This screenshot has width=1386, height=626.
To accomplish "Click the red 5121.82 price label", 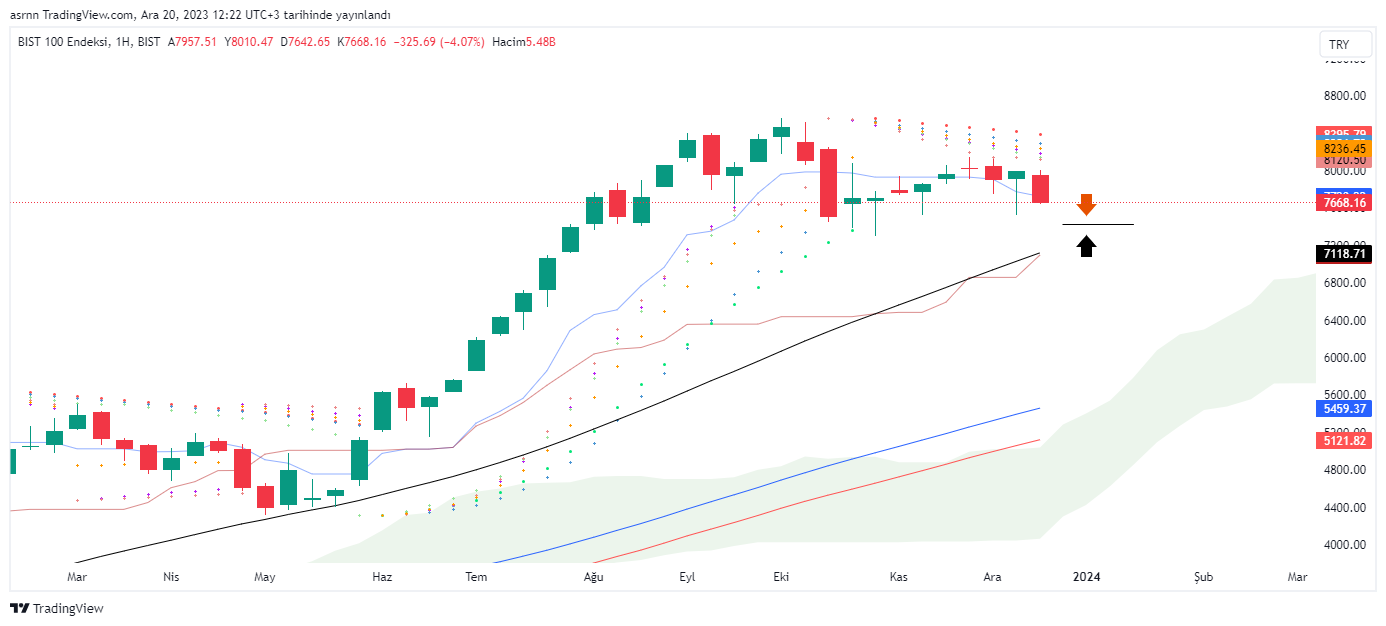I will coord(1344,441).
